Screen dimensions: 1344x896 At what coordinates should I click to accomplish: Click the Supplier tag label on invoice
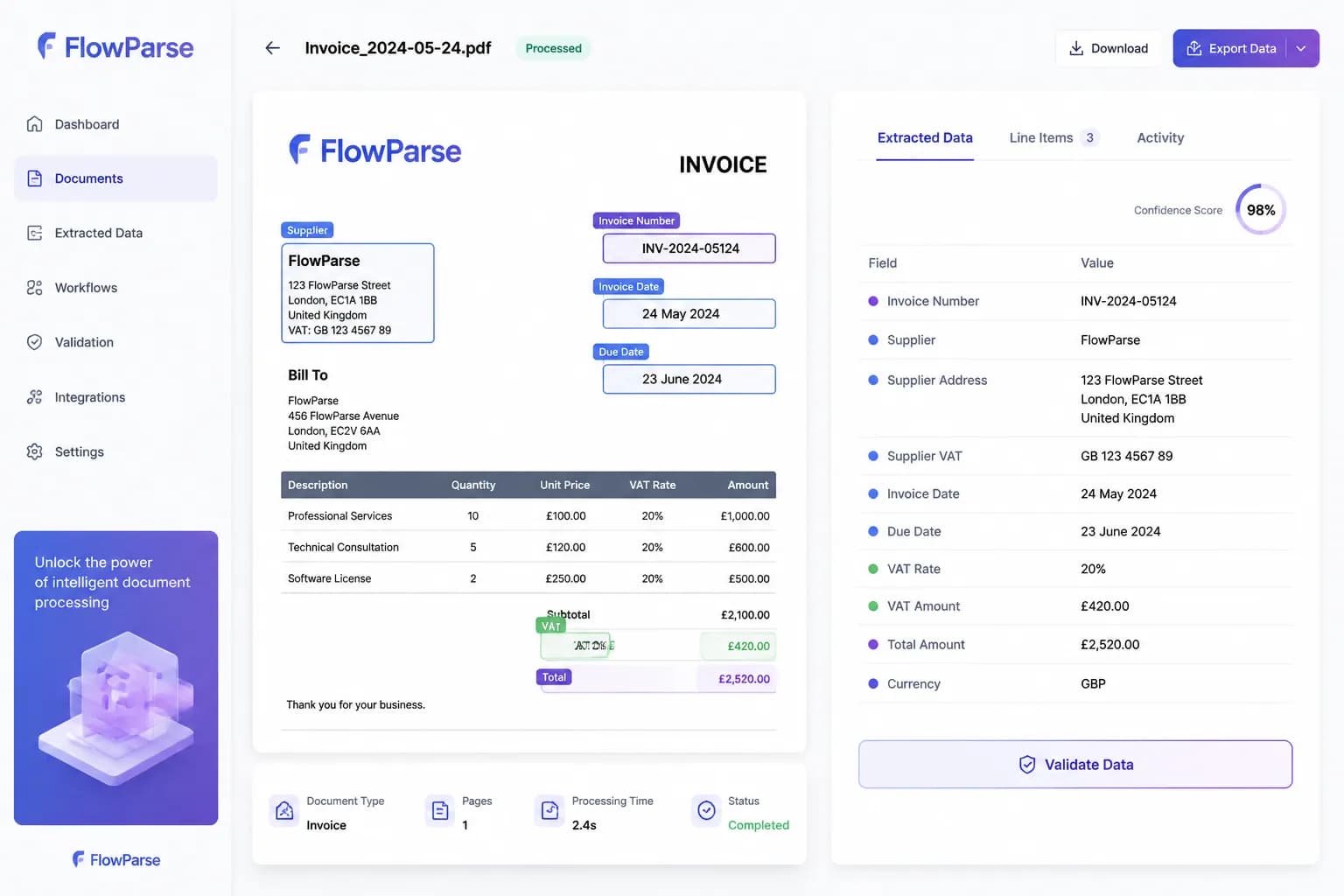(x=307, y=230)
